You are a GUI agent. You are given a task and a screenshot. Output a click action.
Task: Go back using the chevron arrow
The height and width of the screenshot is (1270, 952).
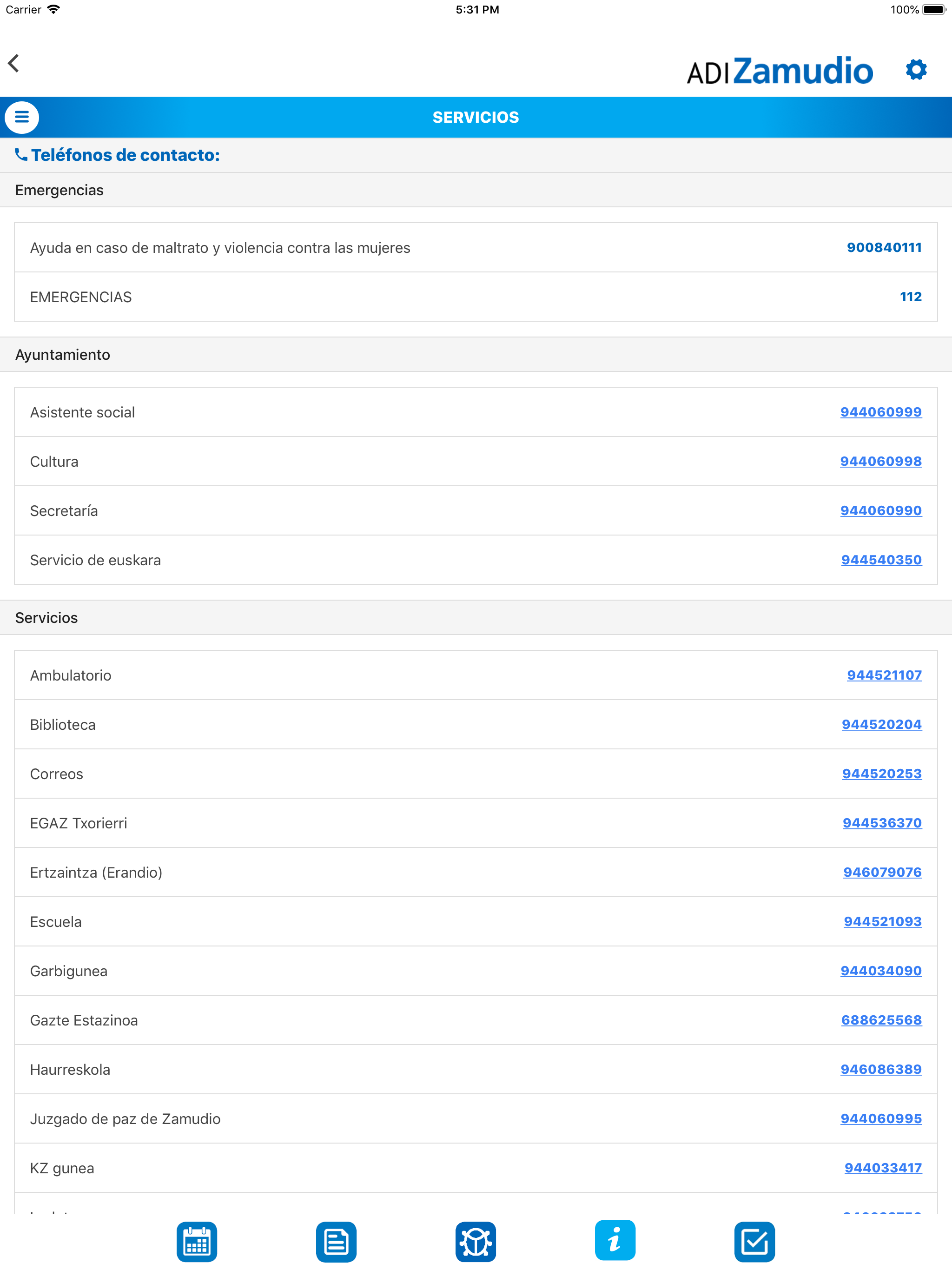14,63
